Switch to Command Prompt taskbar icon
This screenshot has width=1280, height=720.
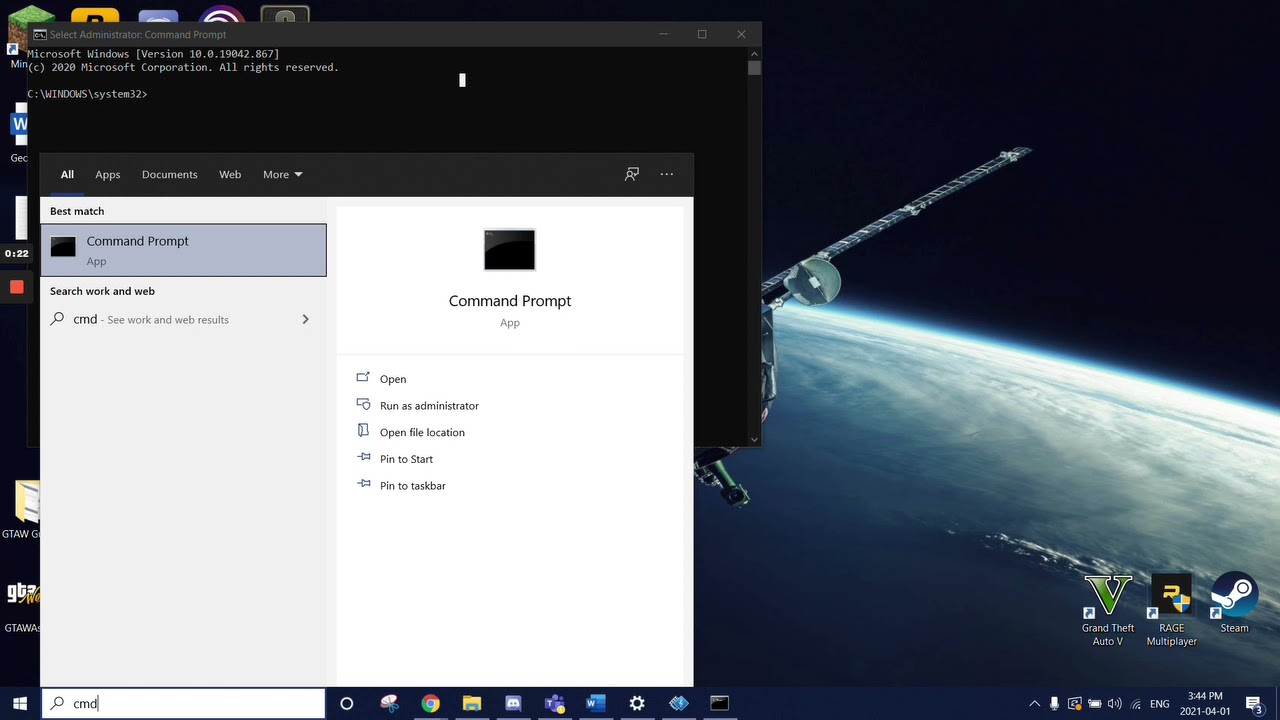pyautogui.click(x=720, y=704)
